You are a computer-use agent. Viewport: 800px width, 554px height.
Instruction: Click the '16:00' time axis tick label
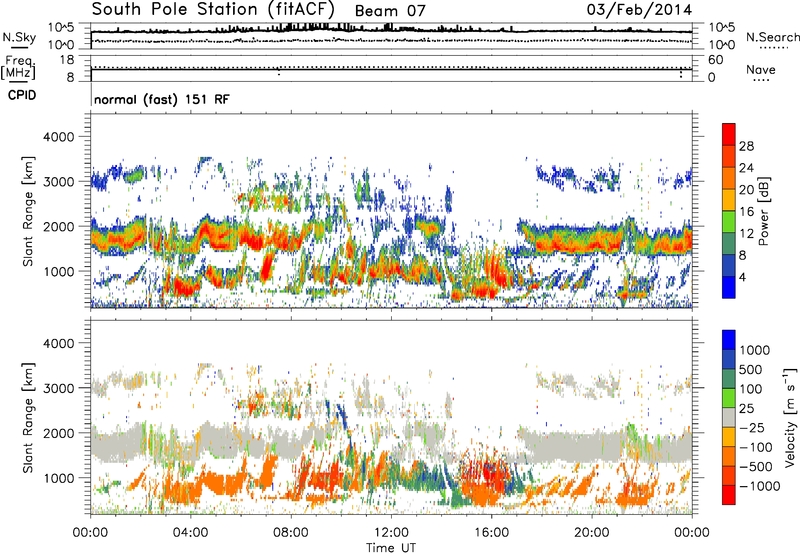492,533
